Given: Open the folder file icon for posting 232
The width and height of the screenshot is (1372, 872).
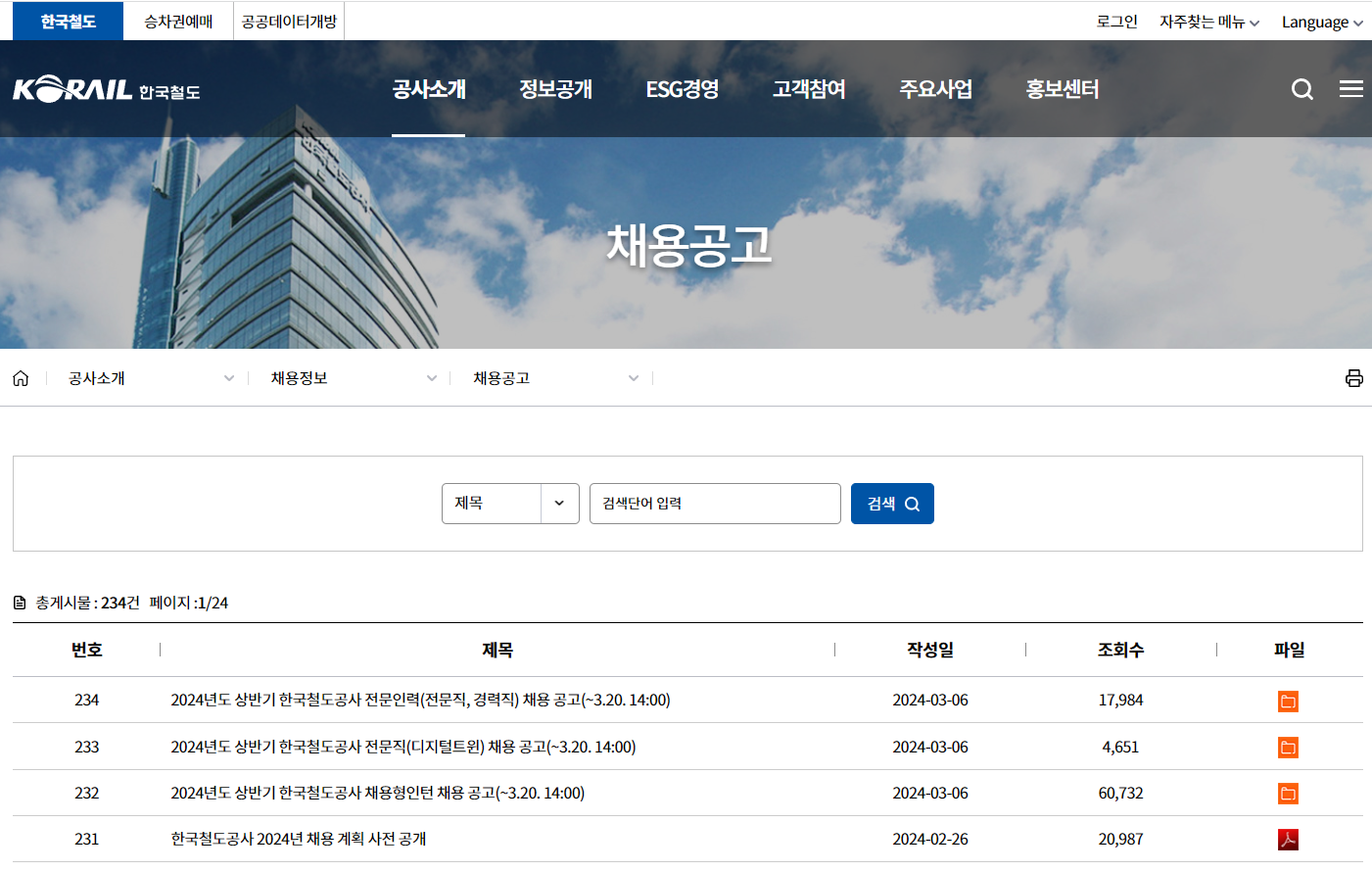Looking at the screenshot, I should click(x=1288, y=793).
